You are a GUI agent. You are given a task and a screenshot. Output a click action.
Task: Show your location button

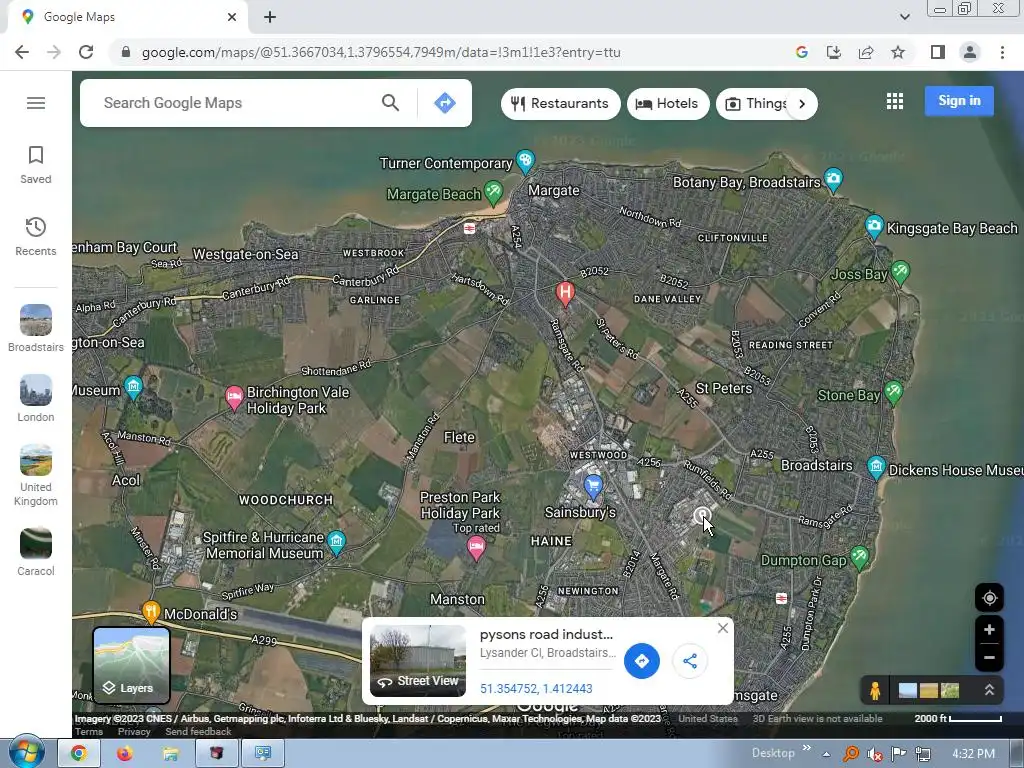[989, 598]
